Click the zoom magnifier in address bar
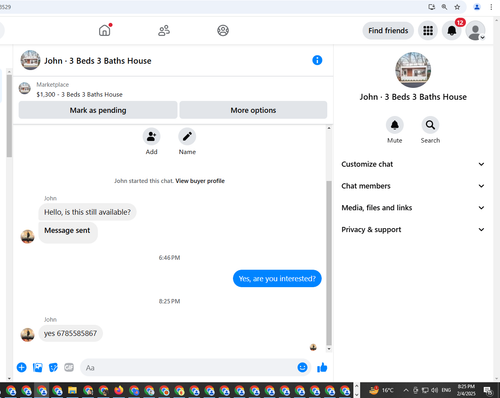This screenshot has width=500, height=398. tap(444, 7)
